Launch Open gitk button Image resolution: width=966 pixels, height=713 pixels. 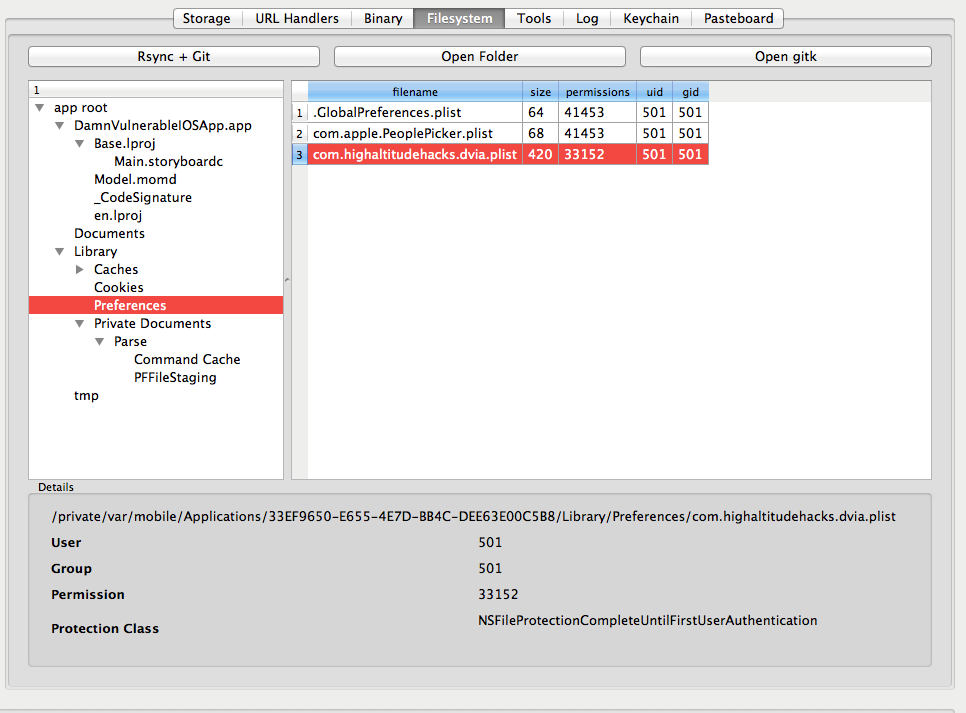pos(785,56)
